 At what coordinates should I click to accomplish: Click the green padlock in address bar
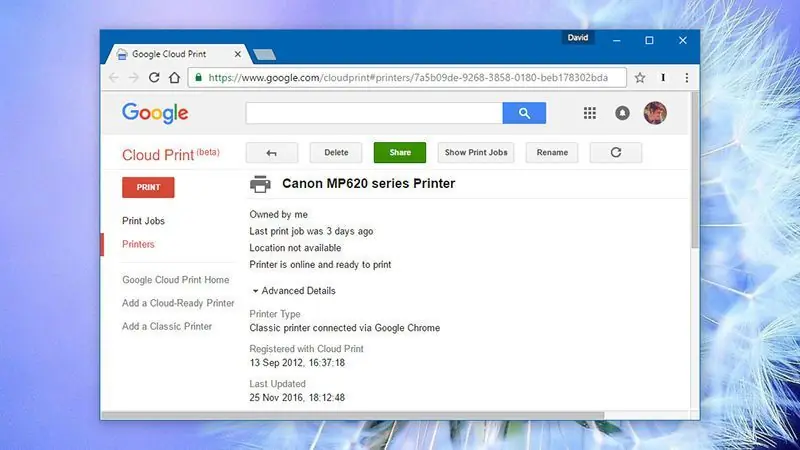pyautogui.click(x=198, y=77)
